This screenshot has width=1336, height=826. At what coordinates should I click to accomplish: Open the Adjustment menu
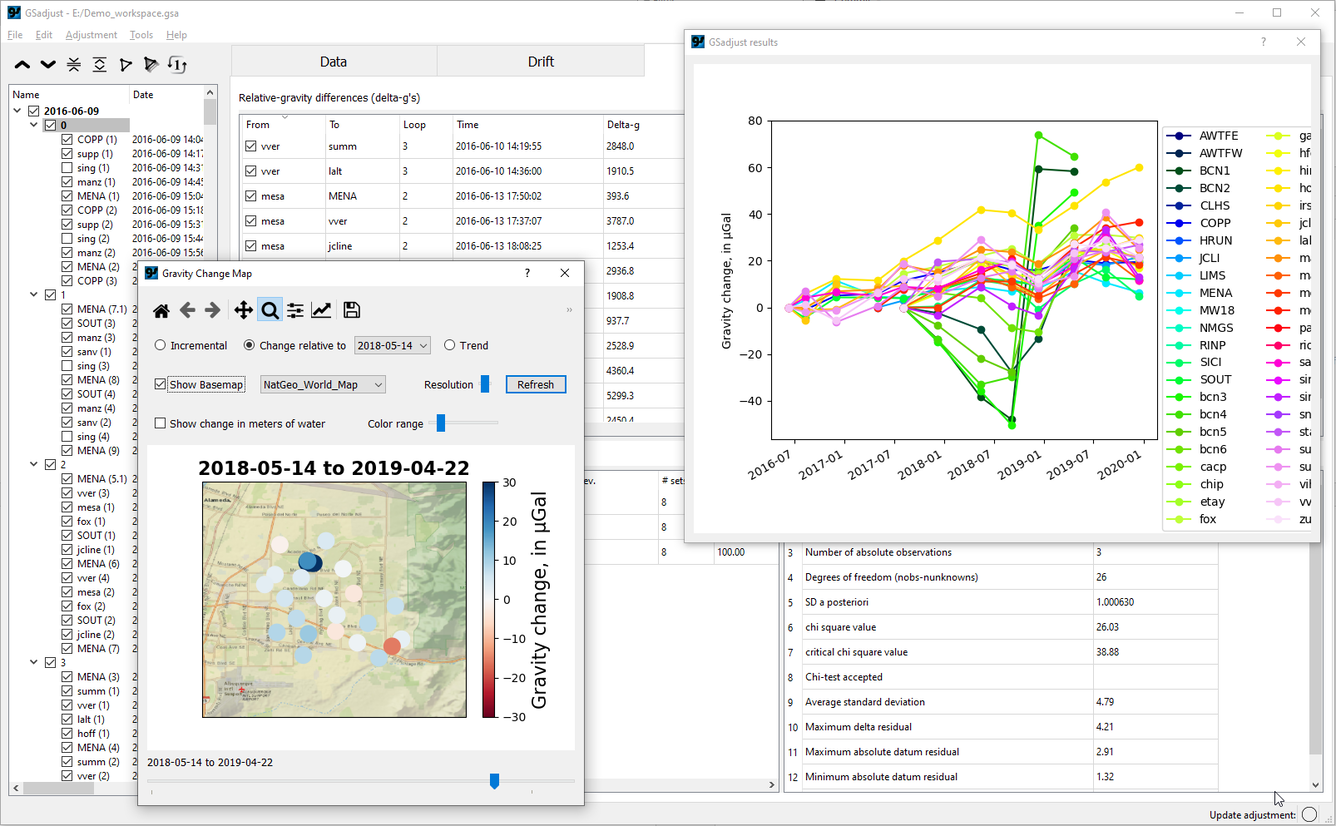pyautogui.click(x=91, y=34)
